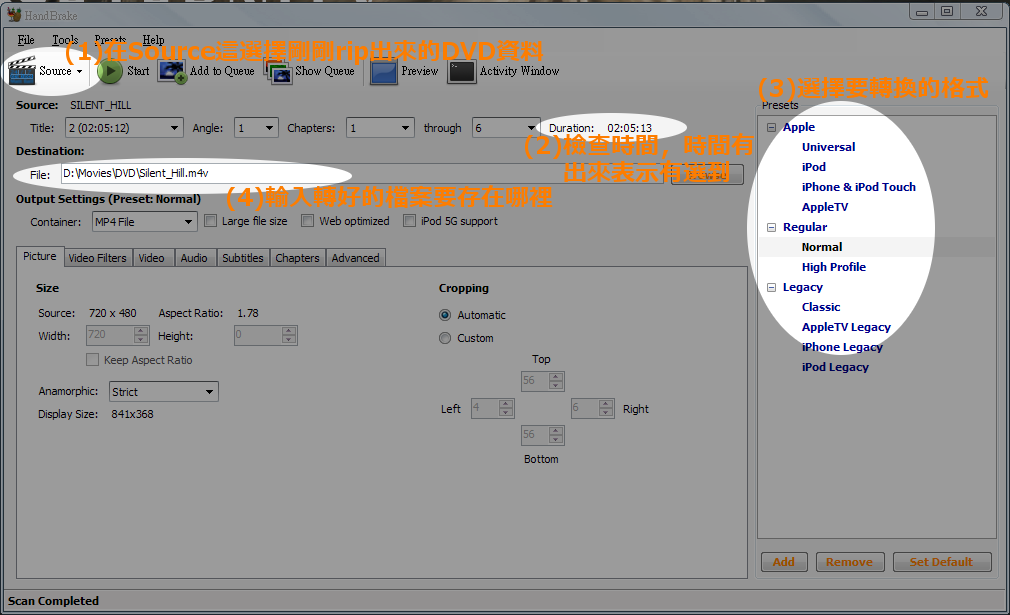Select the AppleTV Legacy preset

(x=846, y=327)
